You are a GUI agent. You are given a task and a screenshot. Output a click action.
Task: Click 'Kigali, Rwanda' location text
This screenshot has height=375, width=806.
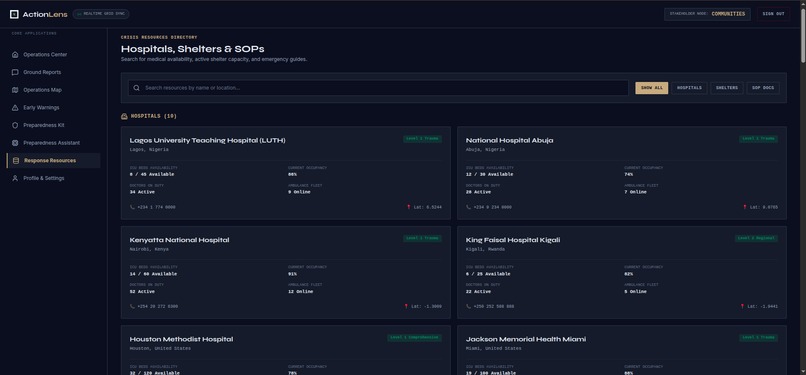[485, 249]
